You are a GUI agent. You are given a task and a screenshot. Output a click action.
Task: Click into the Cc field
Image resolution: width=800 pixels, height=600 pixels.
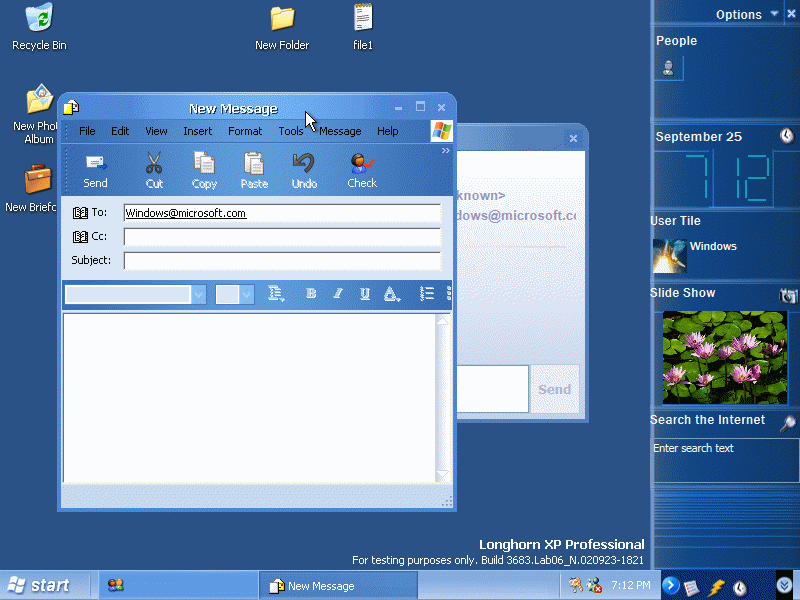pos(282,237)
